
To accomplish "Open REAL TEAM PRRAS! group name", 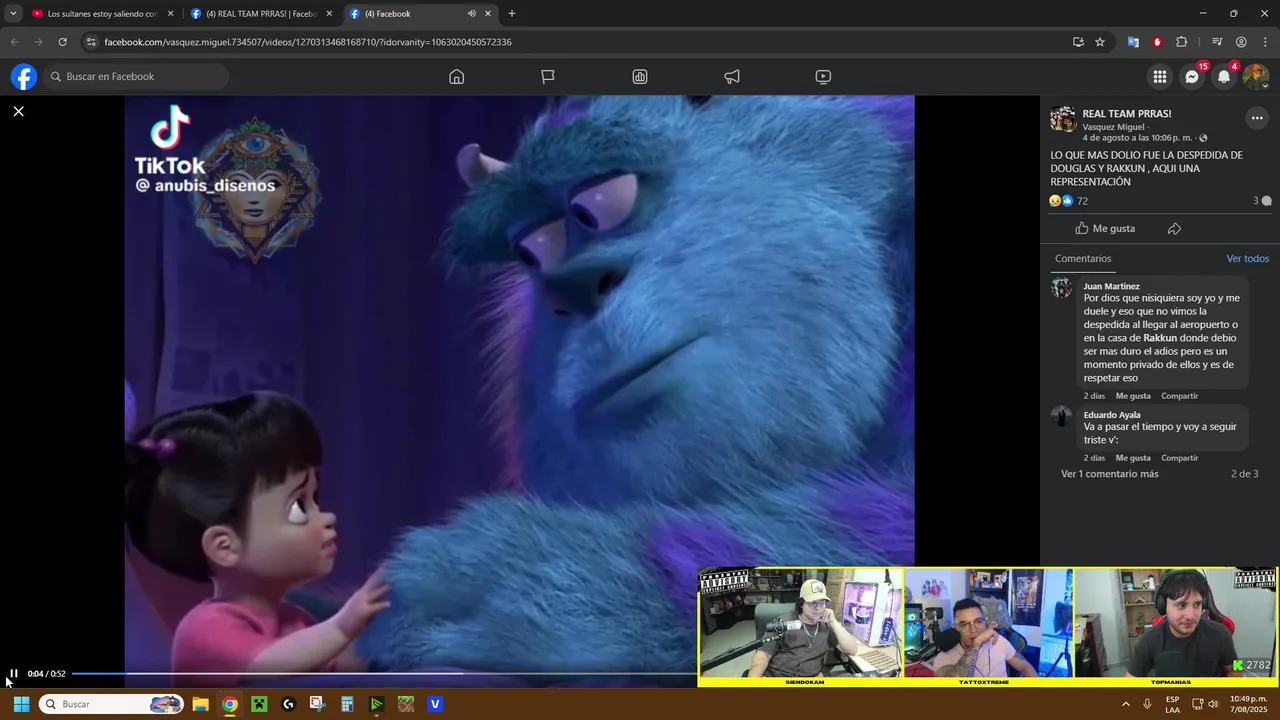I will 1127,114.
